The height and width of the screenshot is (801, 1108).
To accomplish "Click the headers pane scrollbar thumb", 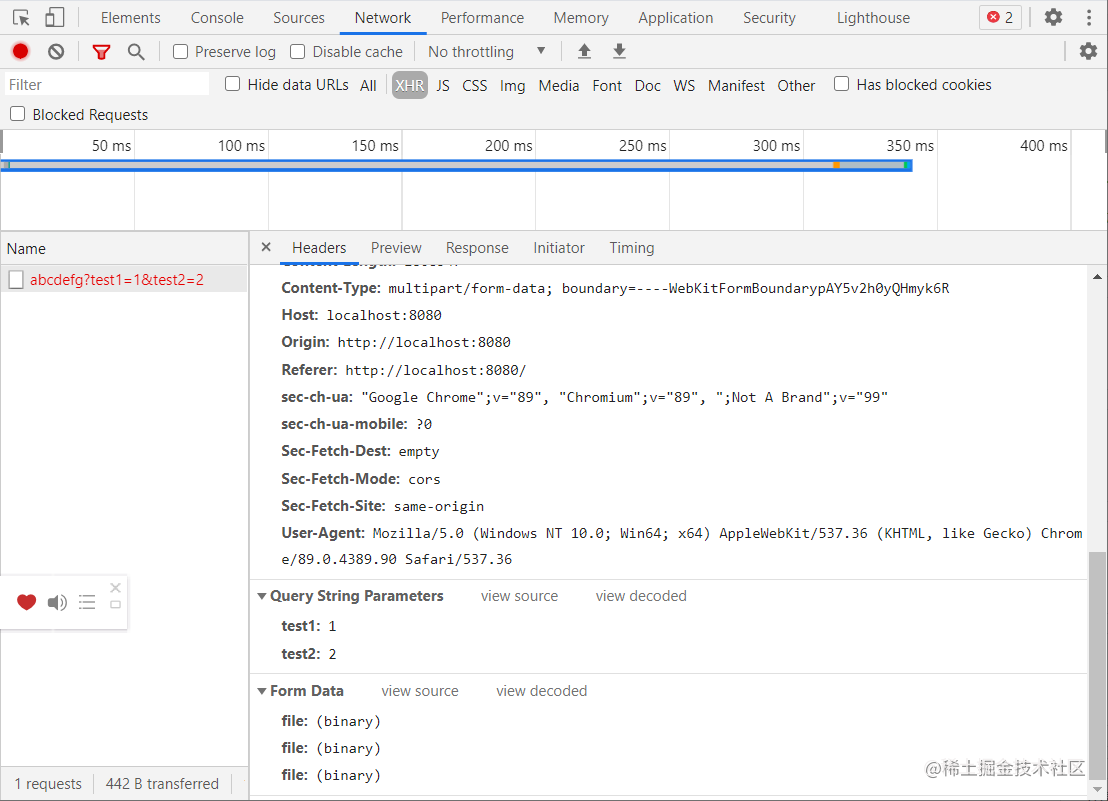I will 1097,664.
